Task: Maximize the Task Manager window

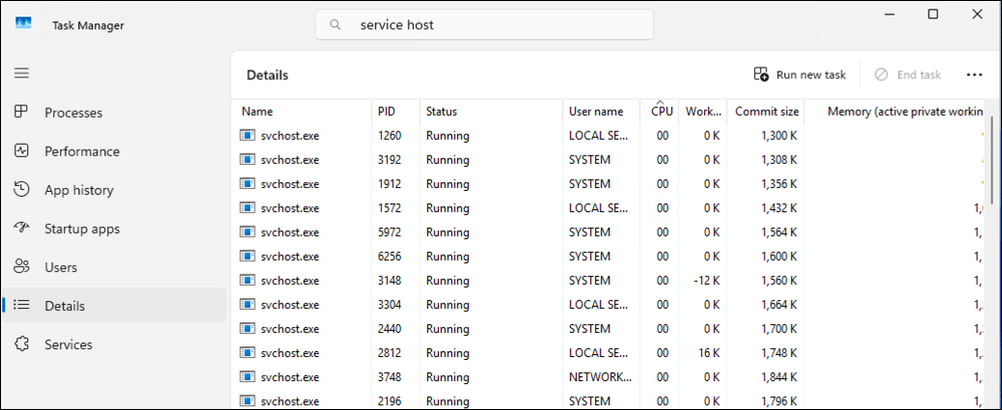Action: point(933,14)
